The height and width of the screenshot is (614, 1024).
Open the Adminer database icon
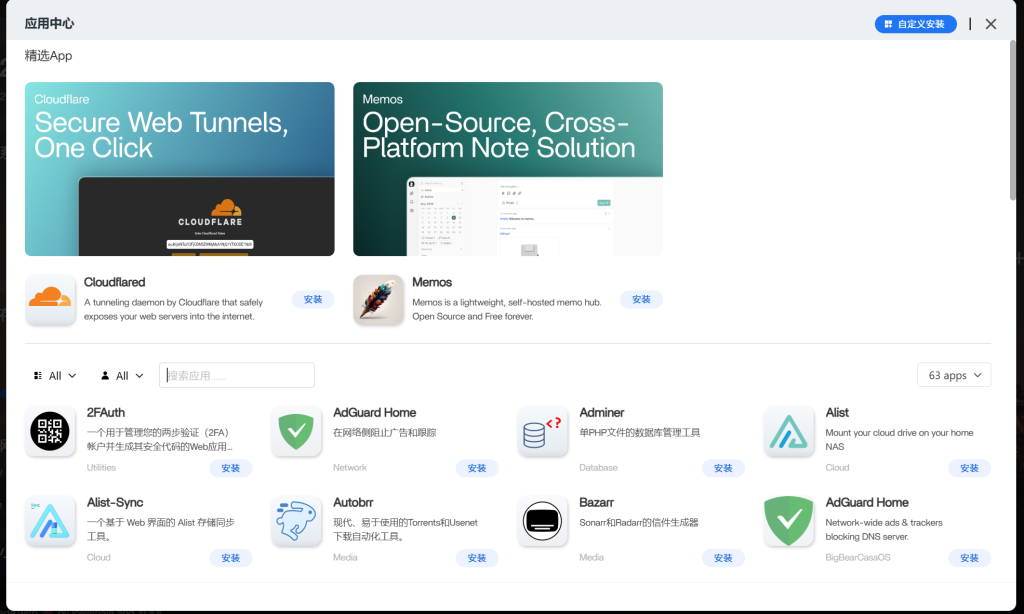543,431
